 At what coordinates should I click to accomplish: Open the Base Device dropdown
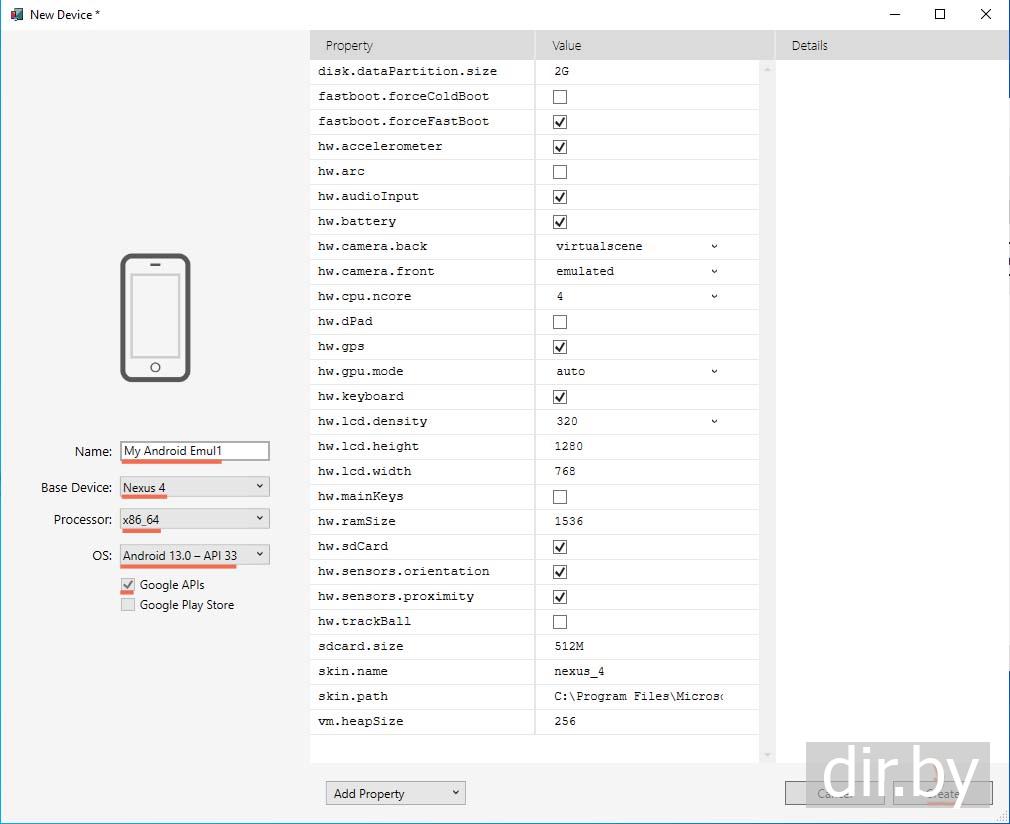[x=195, y=487]
